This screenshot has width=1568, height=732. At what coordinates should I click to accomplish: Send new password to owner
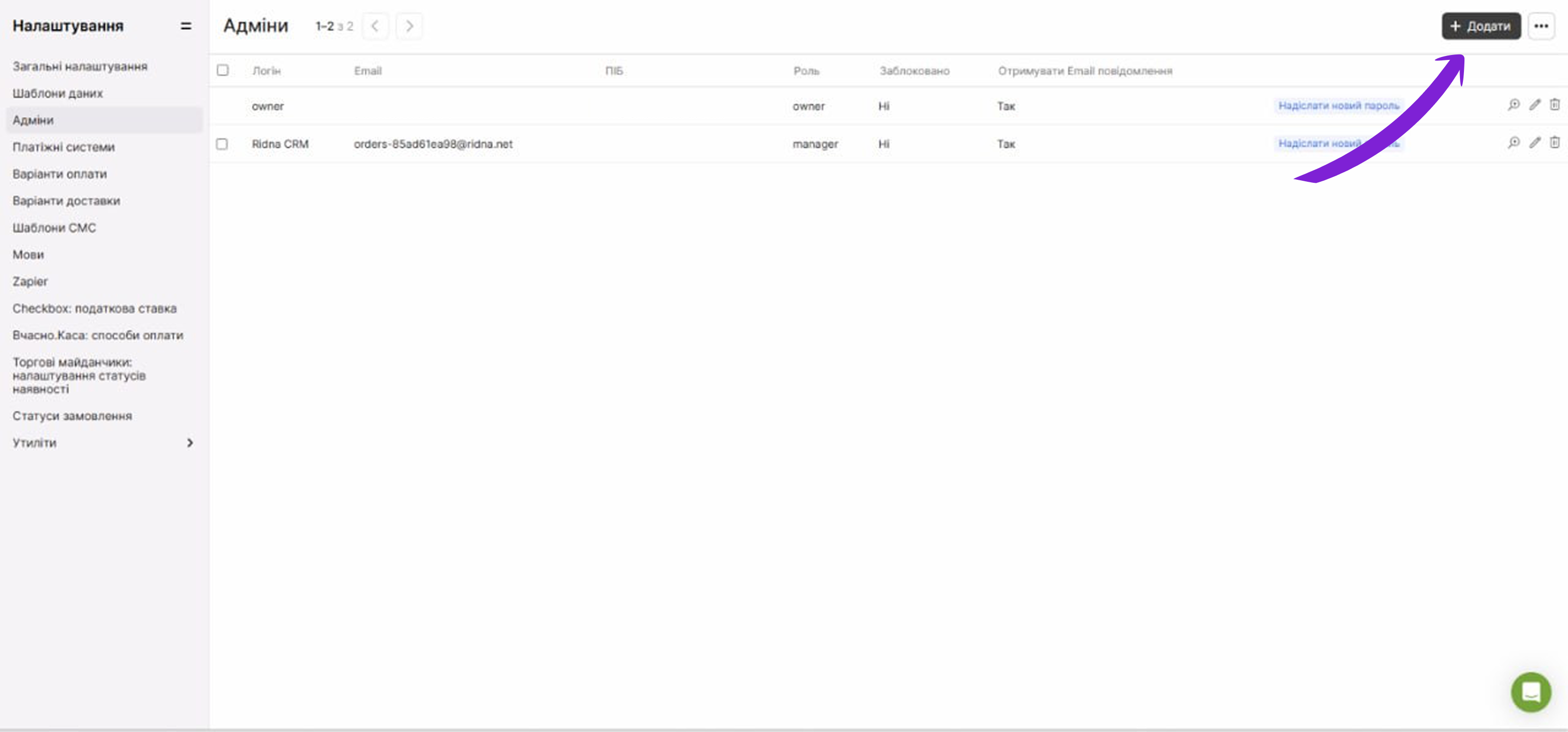pos(1339,105)
